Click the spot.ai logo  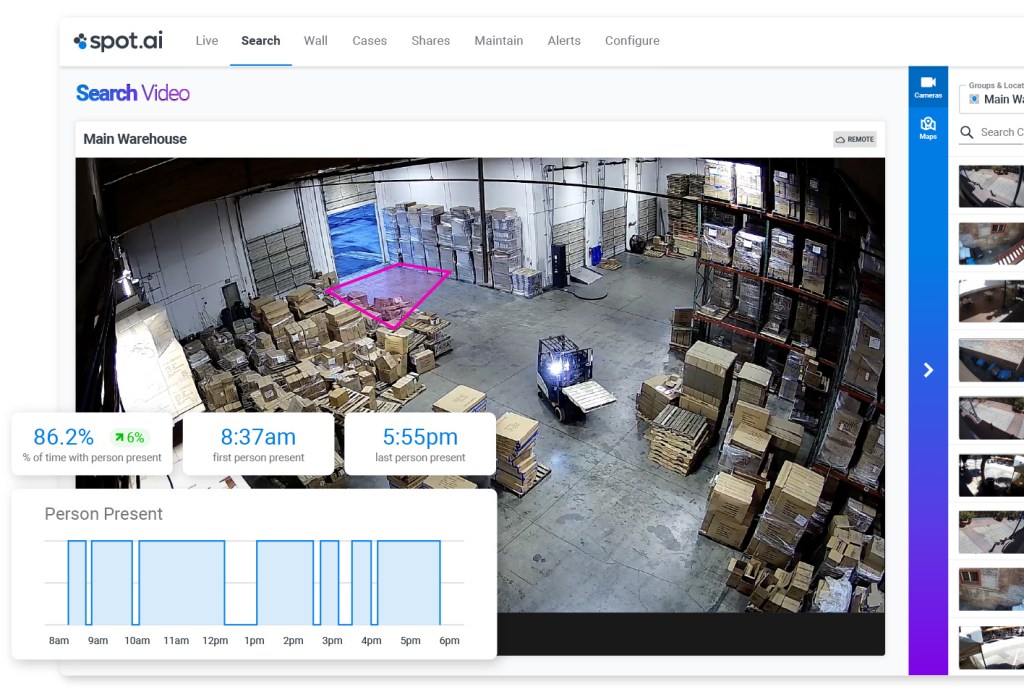point(118,41)
